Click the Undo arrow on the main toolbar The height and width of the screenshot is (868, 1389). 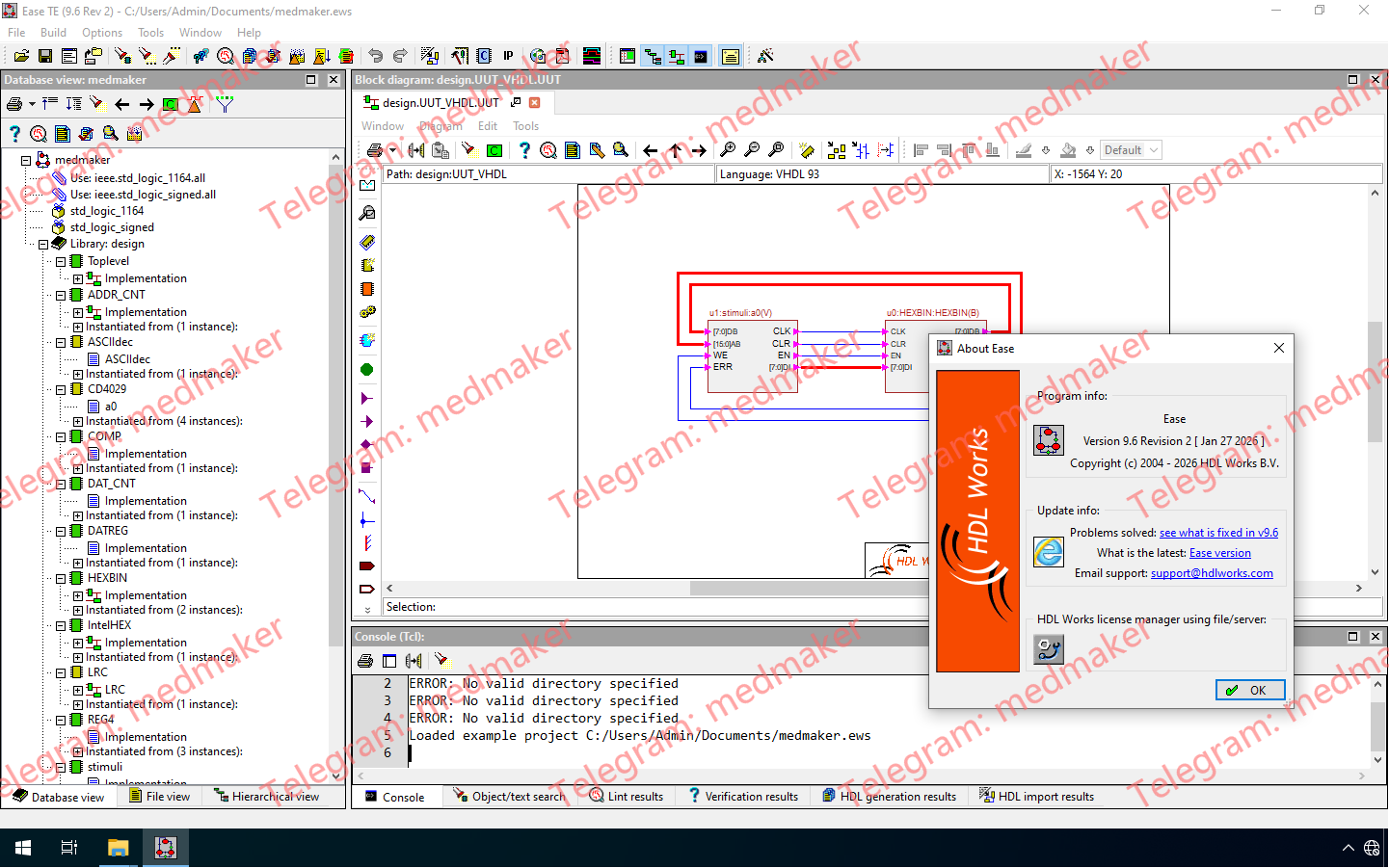[x=376, y=55]
